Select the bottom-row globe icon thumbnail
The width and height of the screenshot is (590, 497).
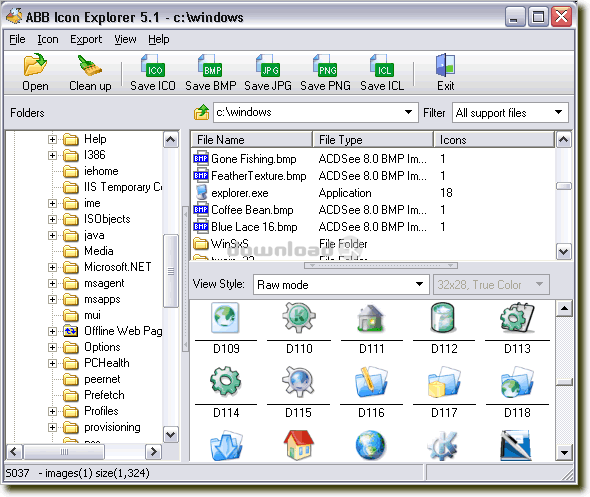(x=370, y=445)
